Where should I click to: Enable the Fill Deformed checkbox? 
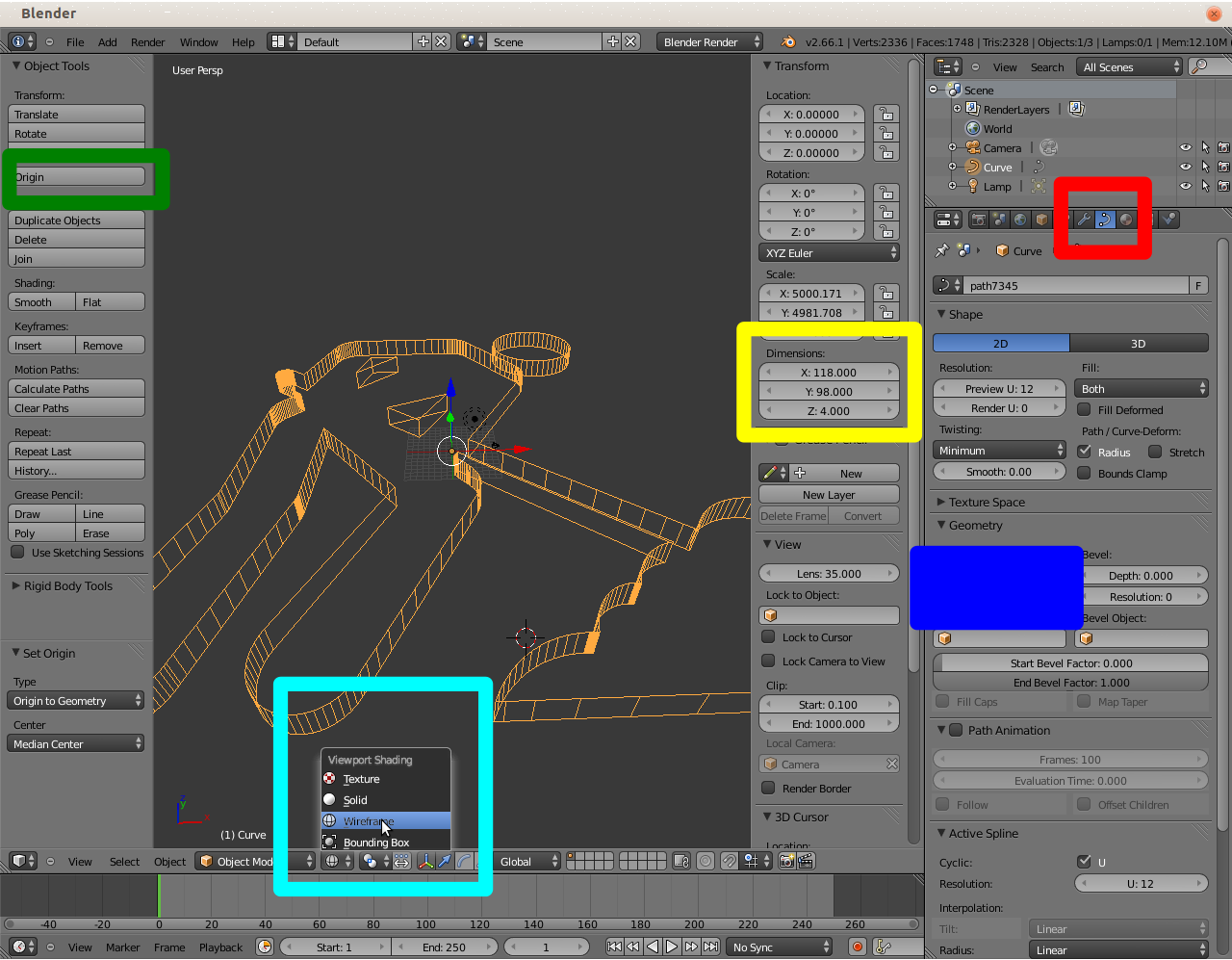tap(1084, 410)
